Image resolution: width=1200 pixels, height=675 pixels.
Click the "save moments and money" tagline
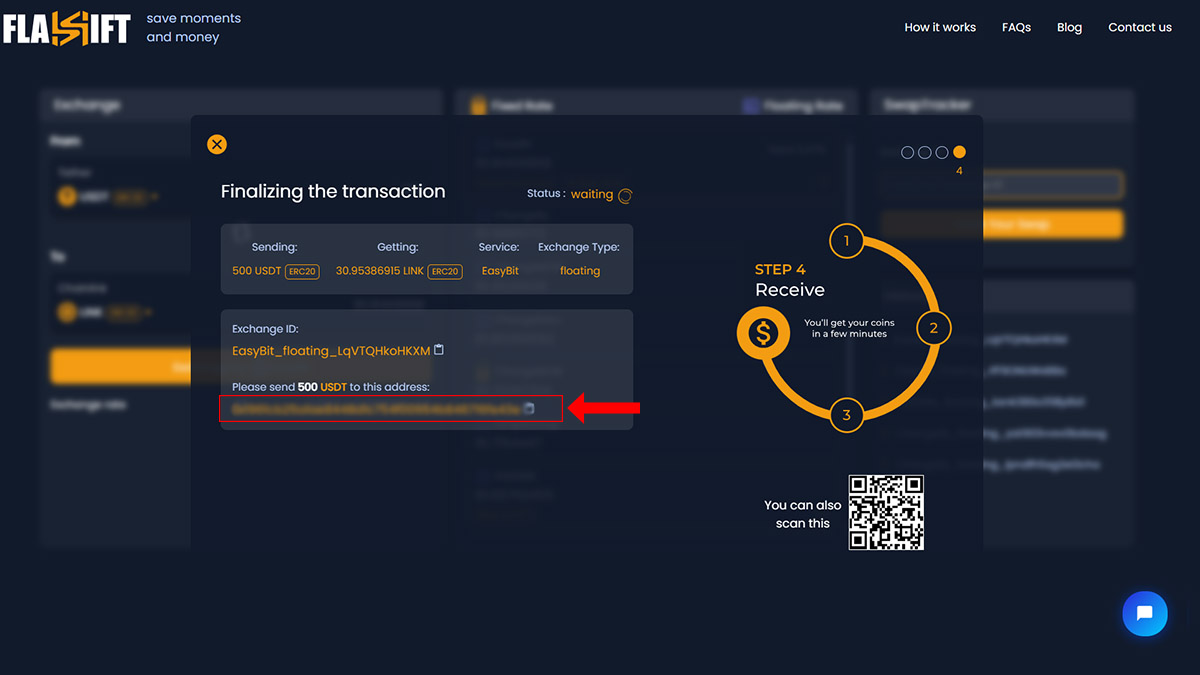pos(194,27)
